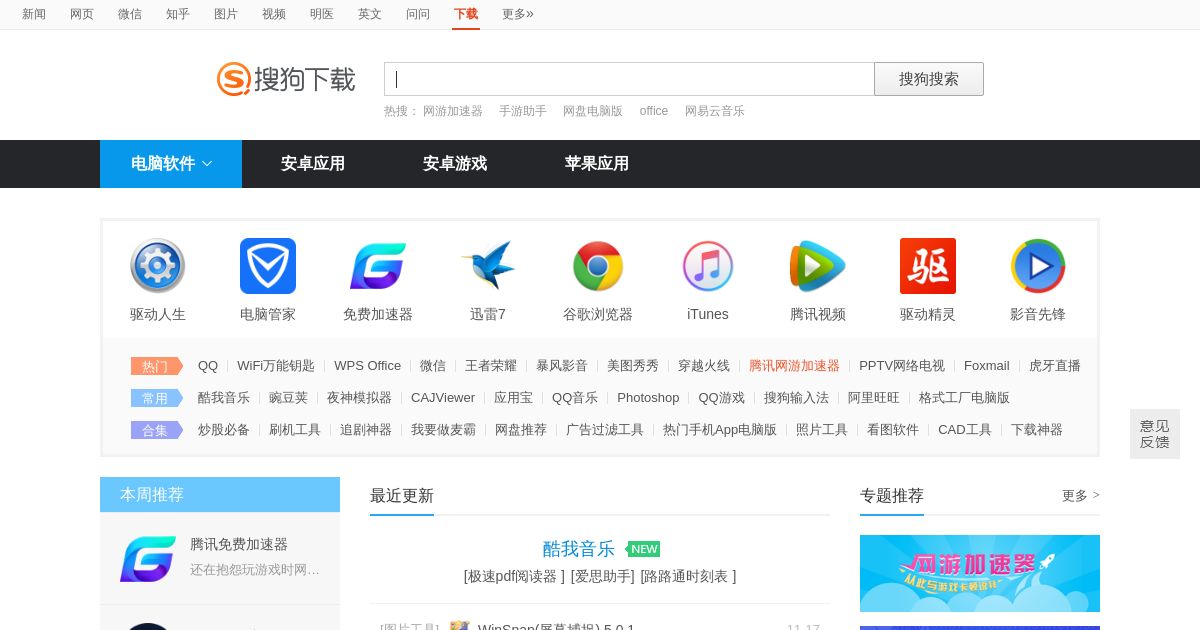Click the 腾讯视频 icon
The image size is (1200, 630).
pyautogui.click(x=818, y=266)
